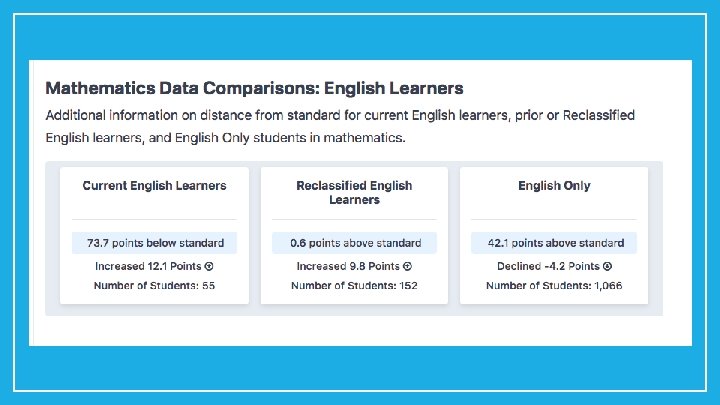Click the down-arrow icon next to Declined -4.2 Points
720x405 pixels.
607,266
